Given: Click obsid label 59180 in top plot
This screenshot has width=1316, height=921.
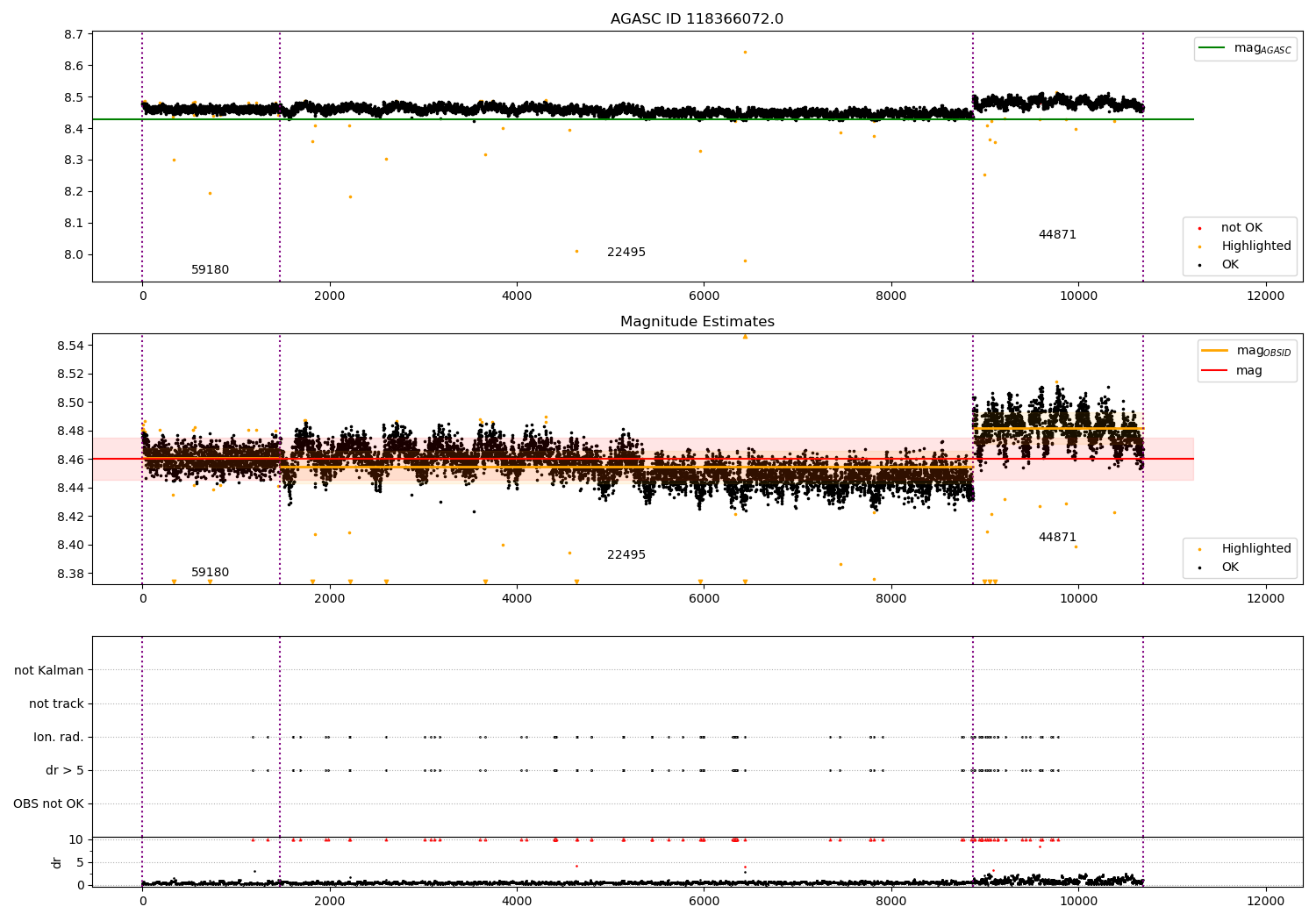Looking at the screenshot, I should coord(210,270).
